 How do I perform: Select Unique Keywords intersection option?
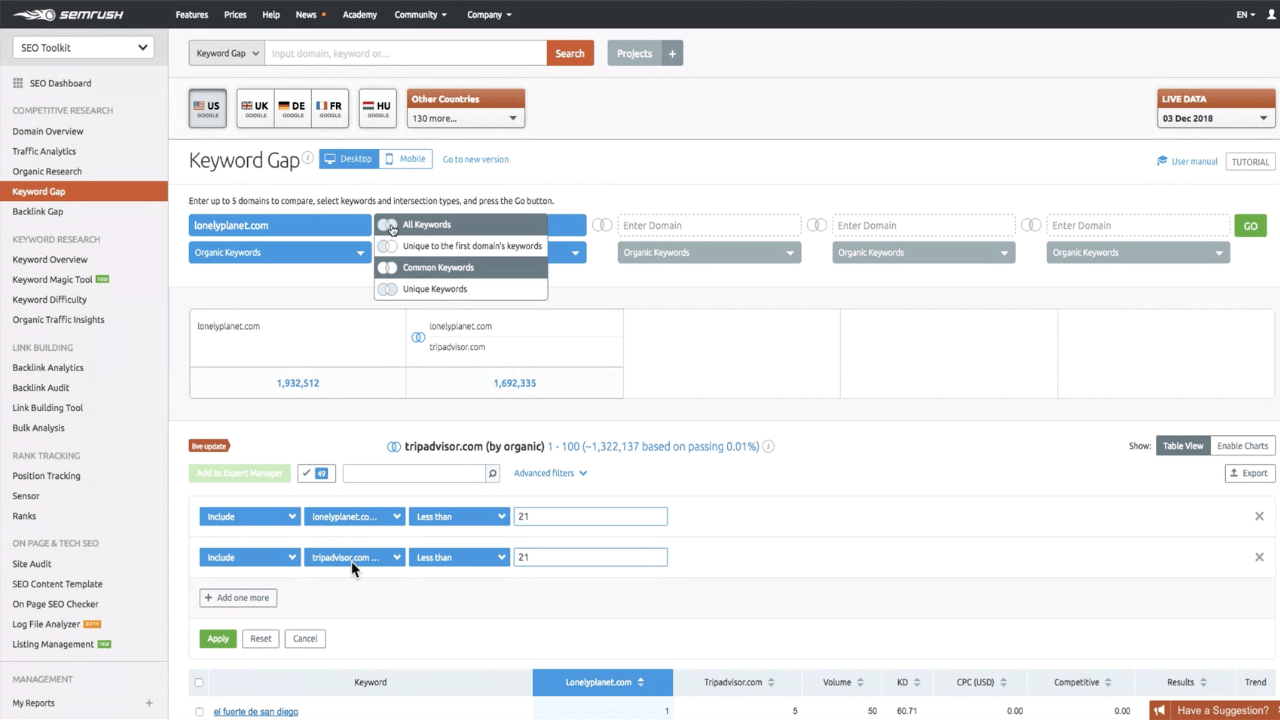point(461,289)
